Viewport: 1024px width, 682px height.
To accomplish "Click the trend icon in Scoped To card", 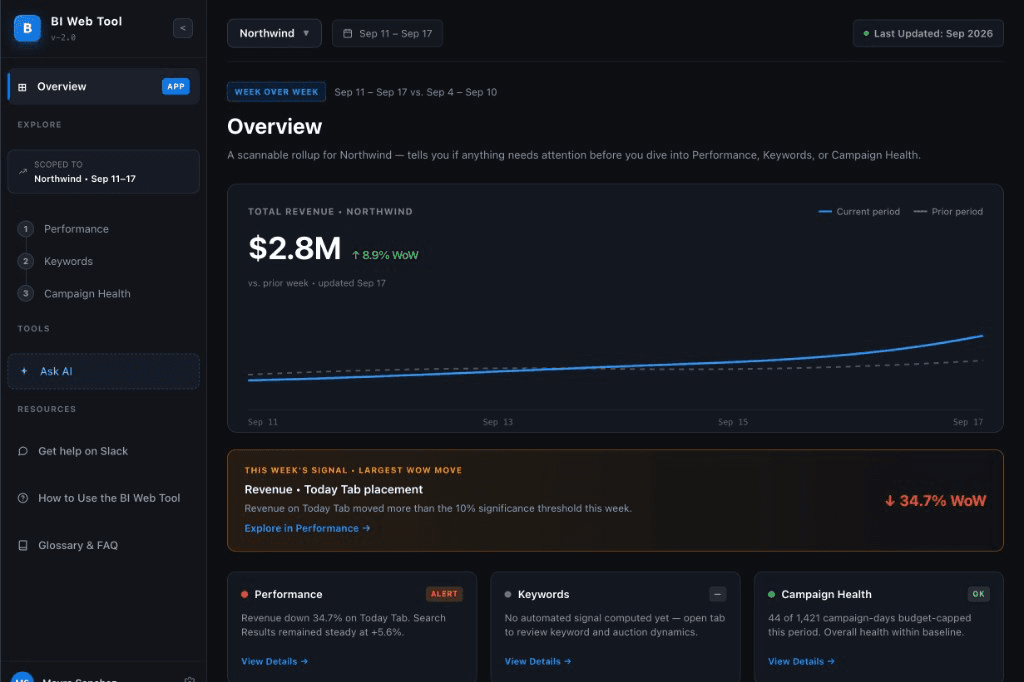I will click(x=23, y=172).
